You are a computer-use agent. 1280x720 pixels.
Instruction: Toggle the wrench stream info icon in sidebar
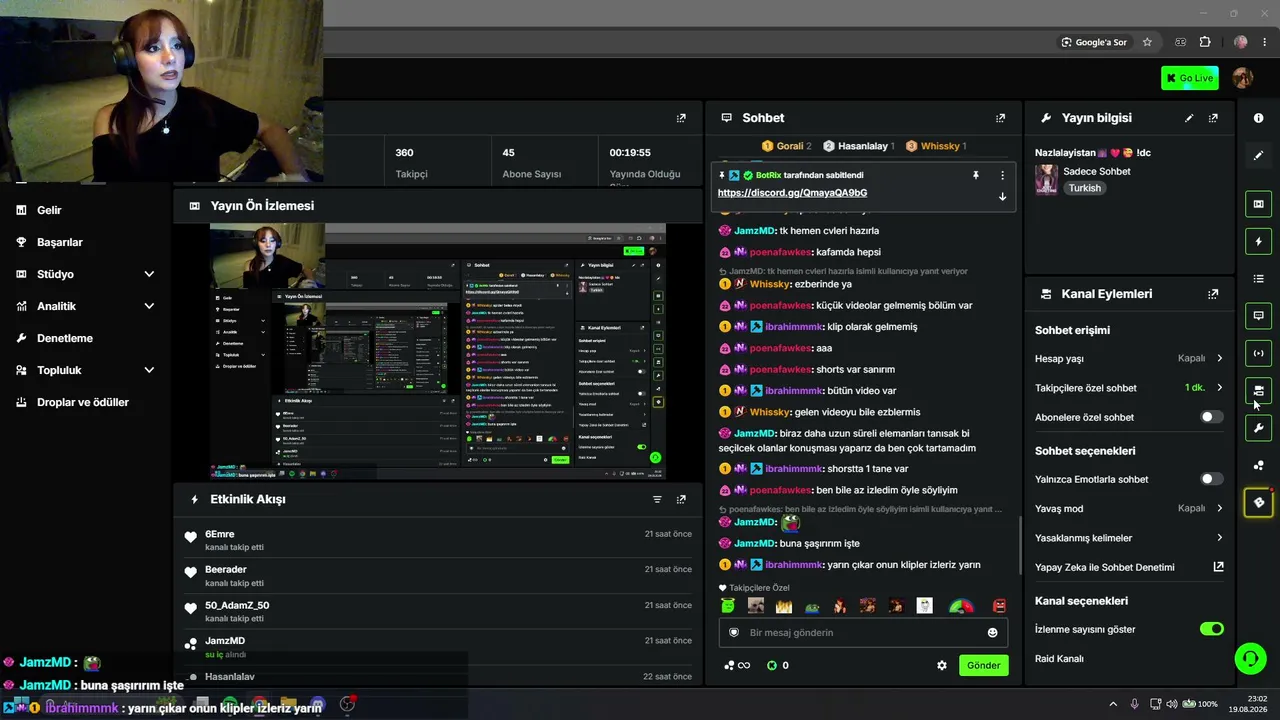pos(1259,428)
